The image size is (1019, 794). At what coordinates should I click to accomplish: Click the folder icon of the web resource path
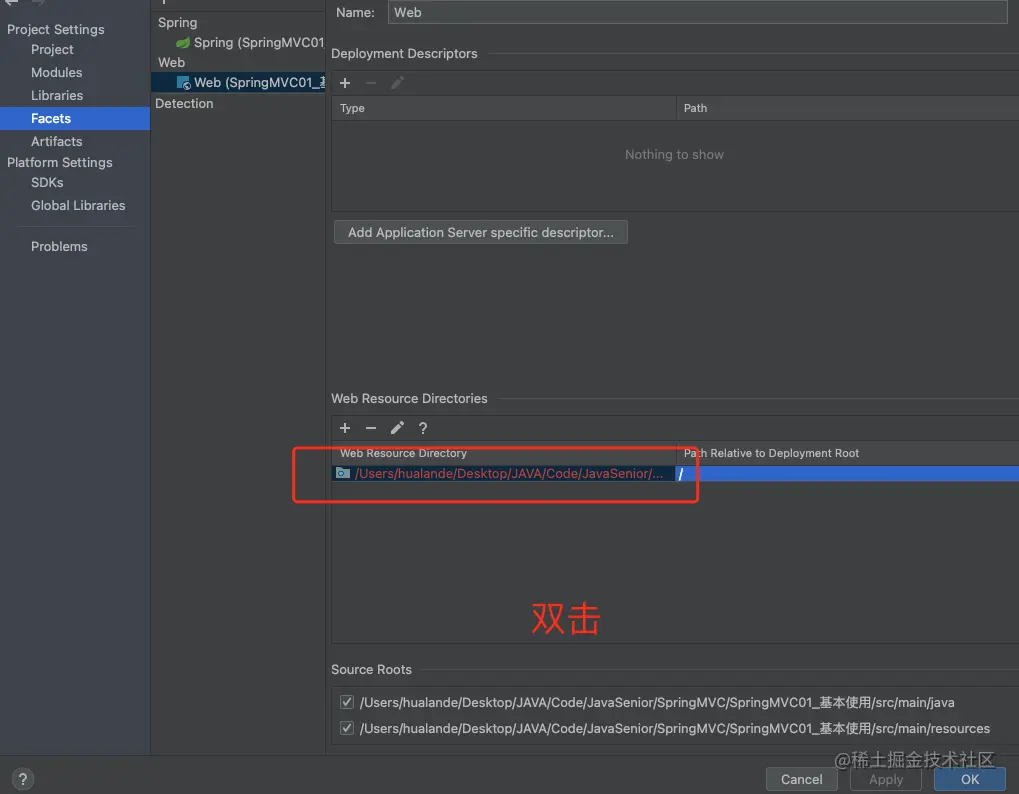(342, 474)
